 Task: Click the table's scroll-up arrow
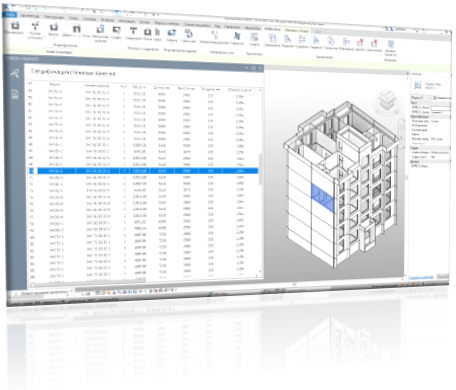260,90
